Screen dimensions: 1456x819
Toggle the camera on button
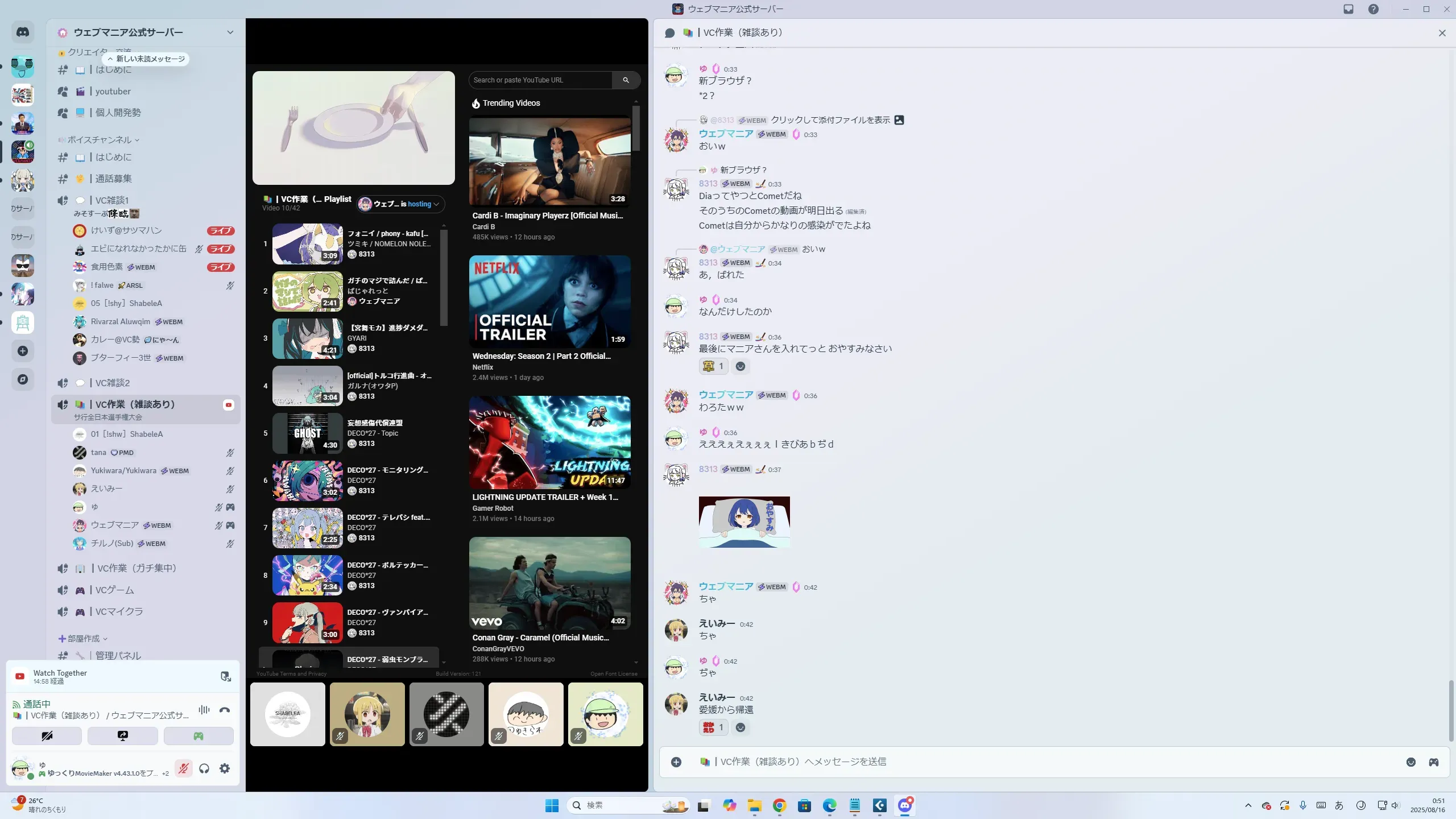pos(47,736)
